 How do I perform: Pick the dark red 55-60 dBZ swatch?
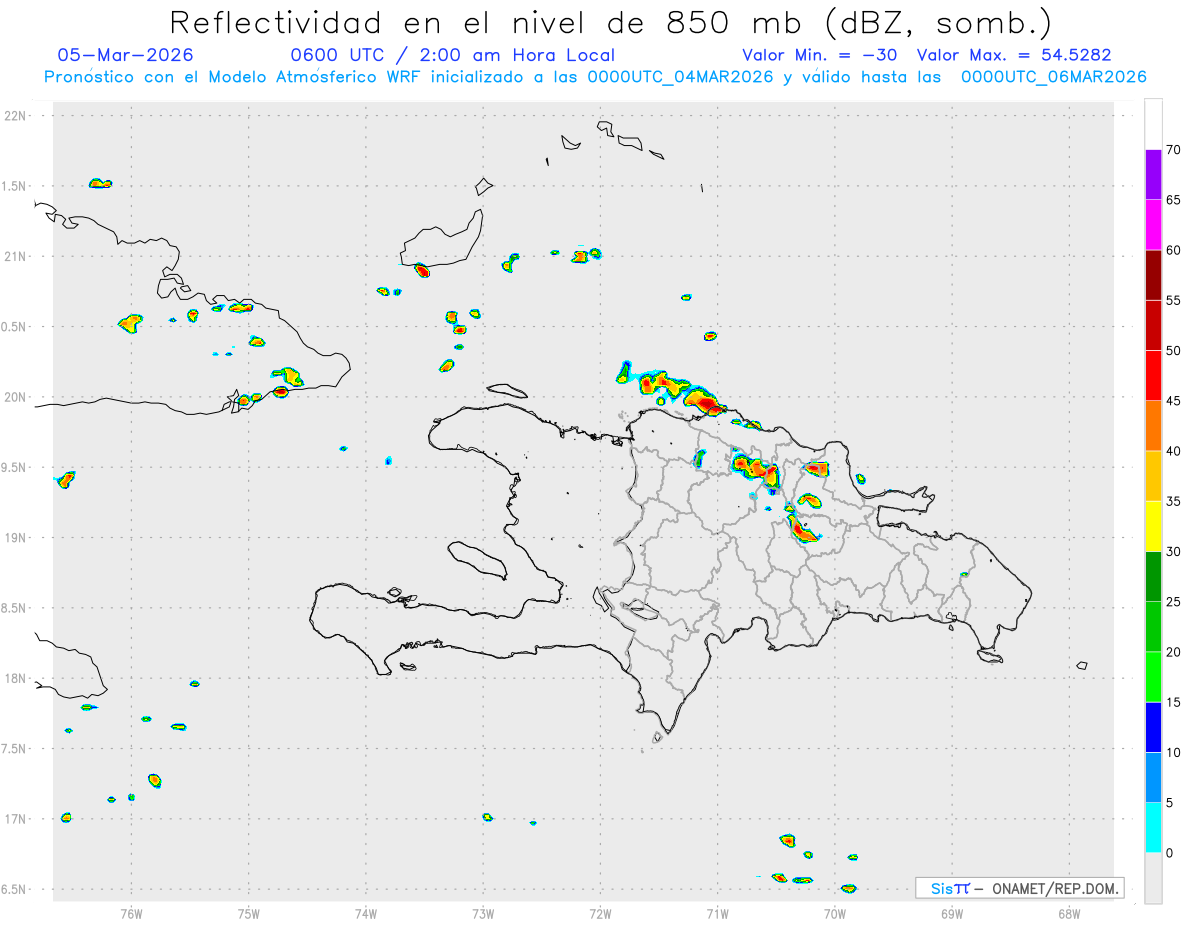tap(1153, 275)
